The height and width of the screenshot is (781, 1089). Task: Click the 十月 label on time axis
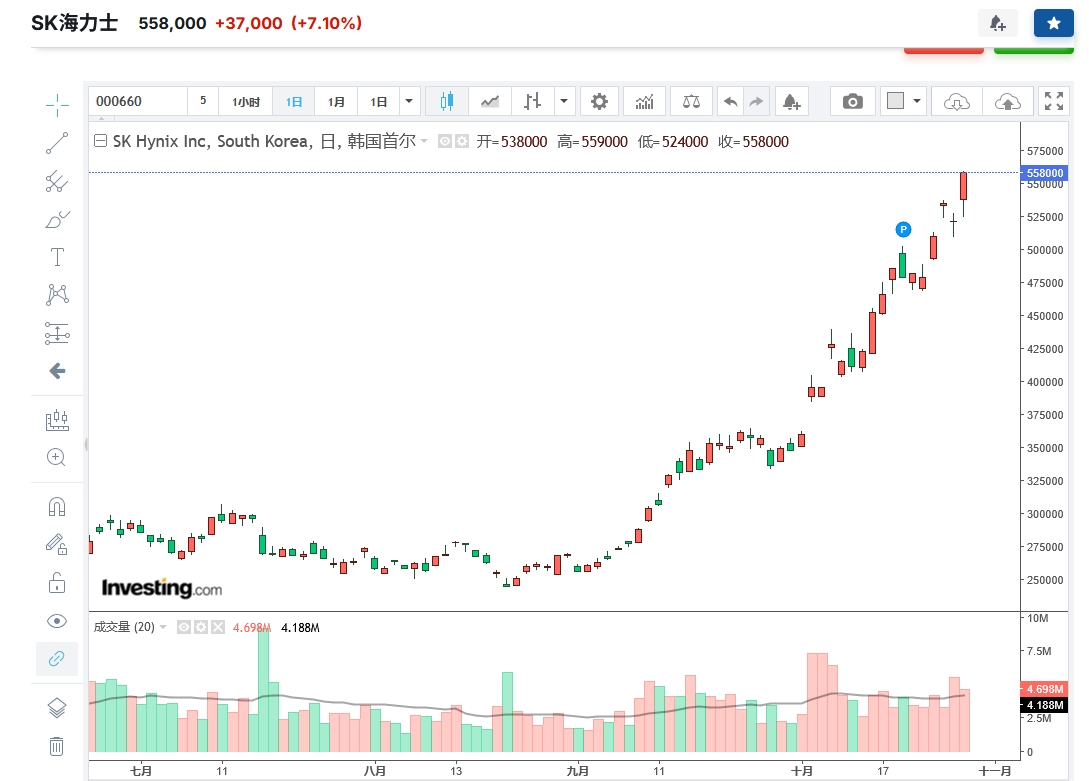click(801, 771)
